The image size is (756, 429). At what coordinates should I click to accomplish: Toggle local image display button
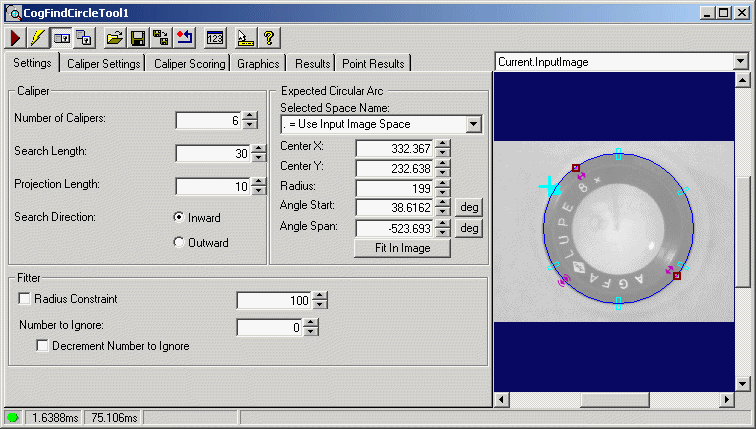62,38
